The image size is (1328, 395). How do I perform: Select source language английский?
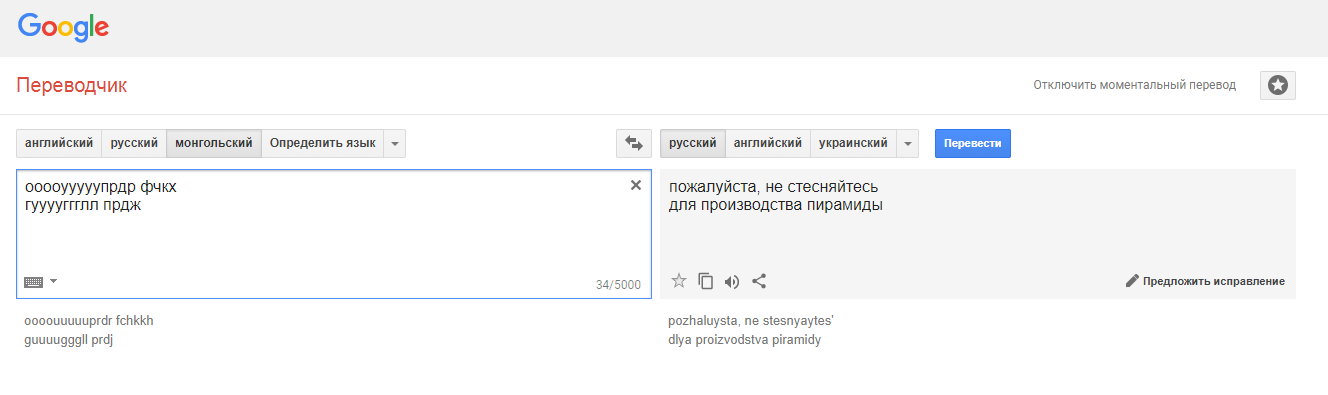coord(59,143)
